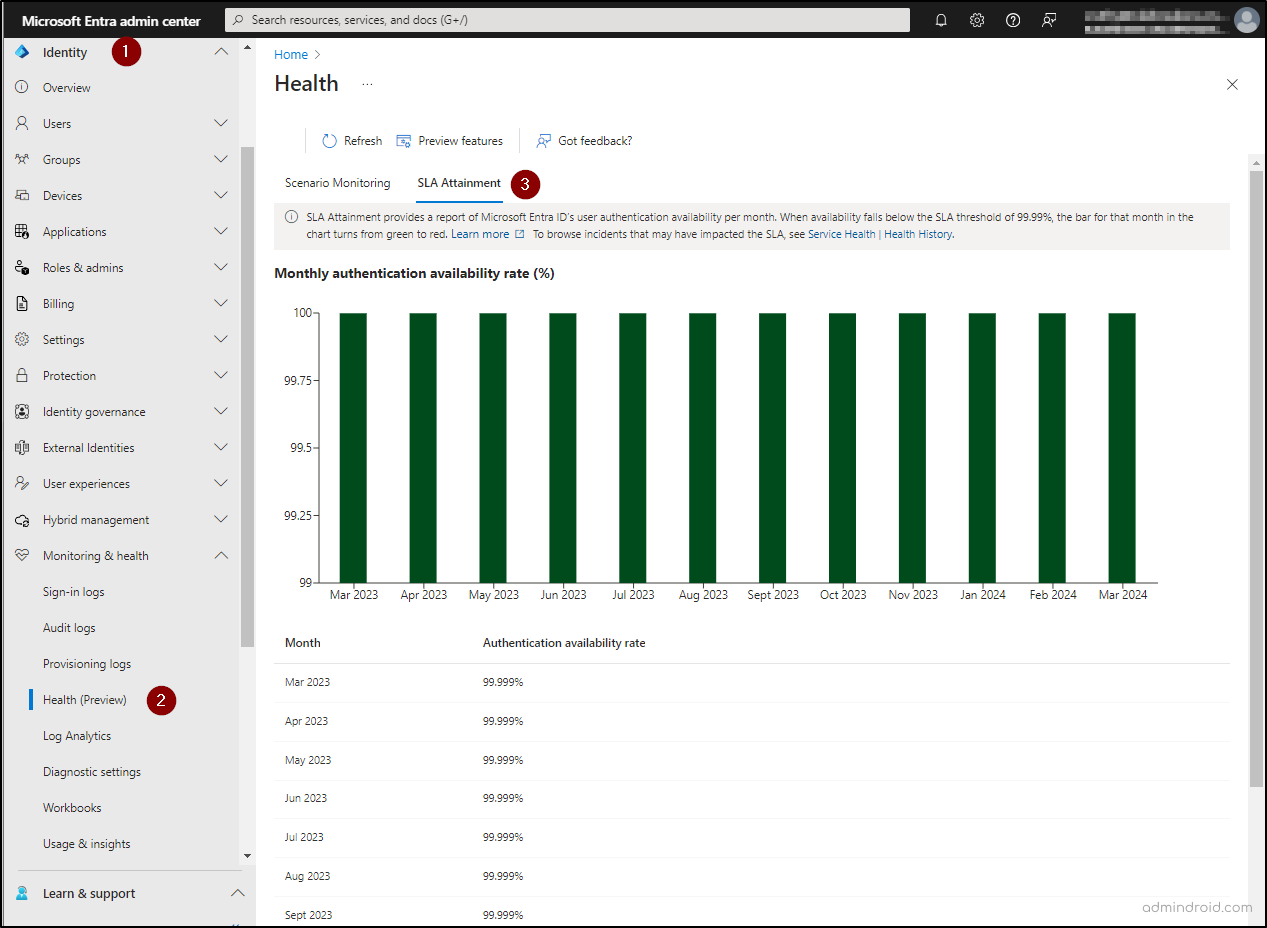Select the Identity icon in the sidebar
The image size is (1267, 928).
22,51
